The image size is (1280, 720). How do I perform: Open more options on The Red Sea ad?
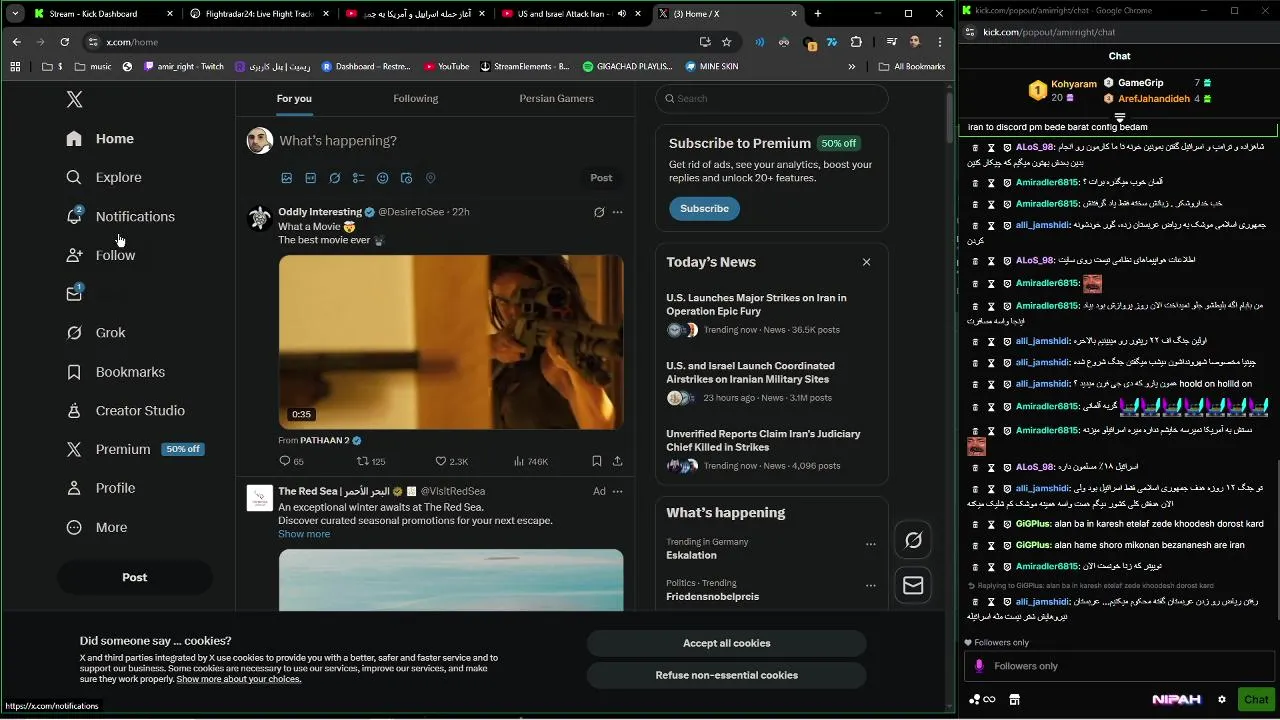(x=617, y=491)
